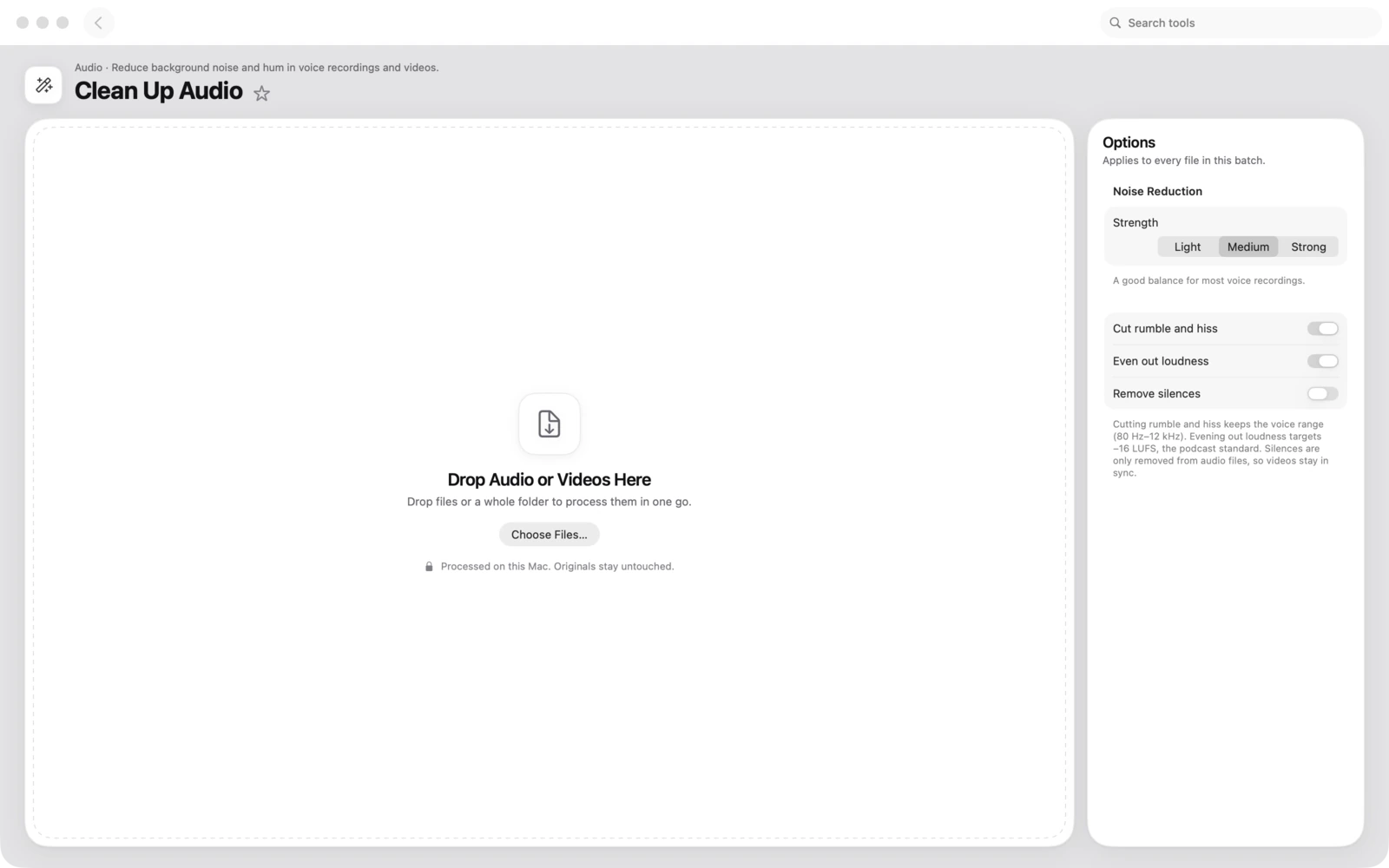Click the lock icon near privacy note

tap(429, 567)
